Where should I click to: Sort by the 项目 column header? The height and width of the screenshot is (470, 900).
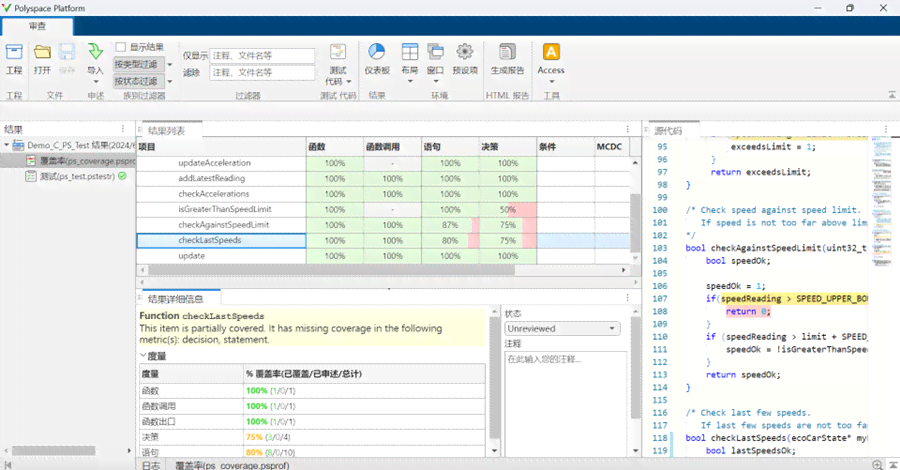tap(222, 147)
